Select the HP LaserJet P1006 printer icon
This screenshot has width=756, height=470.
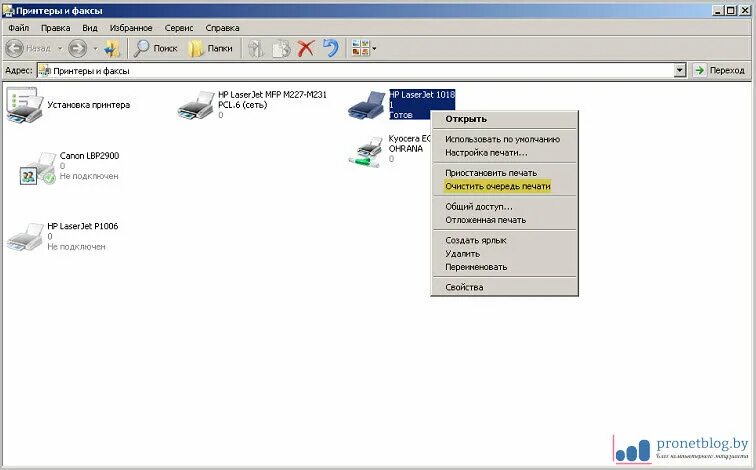(25, 237)
